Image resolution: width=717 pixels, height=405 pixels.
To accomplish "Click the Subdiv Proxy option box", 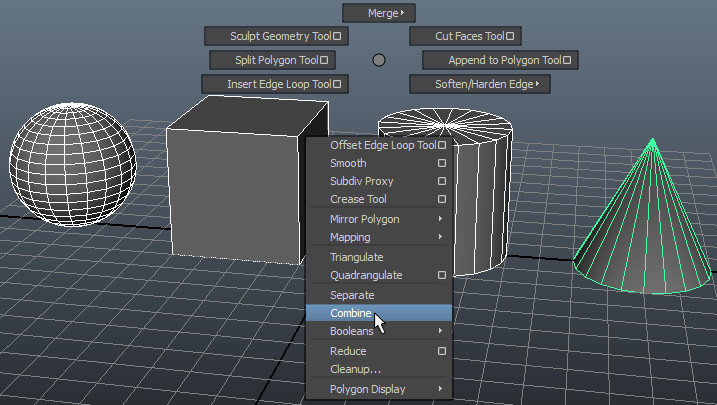I will click(441, 181).
